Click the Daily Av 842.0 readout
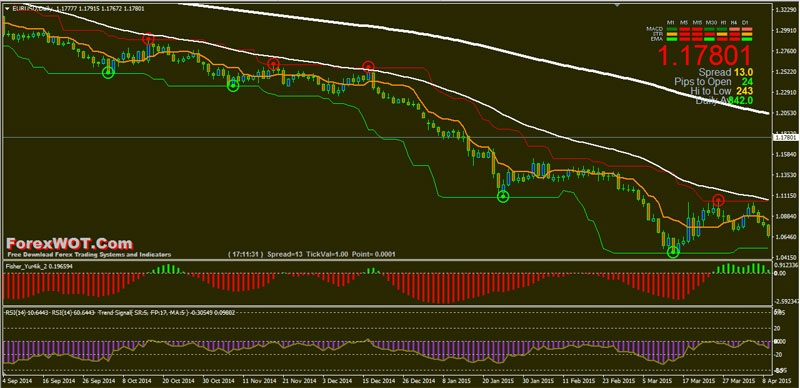Viewport: 800px width, 388px height. (725, 101)
